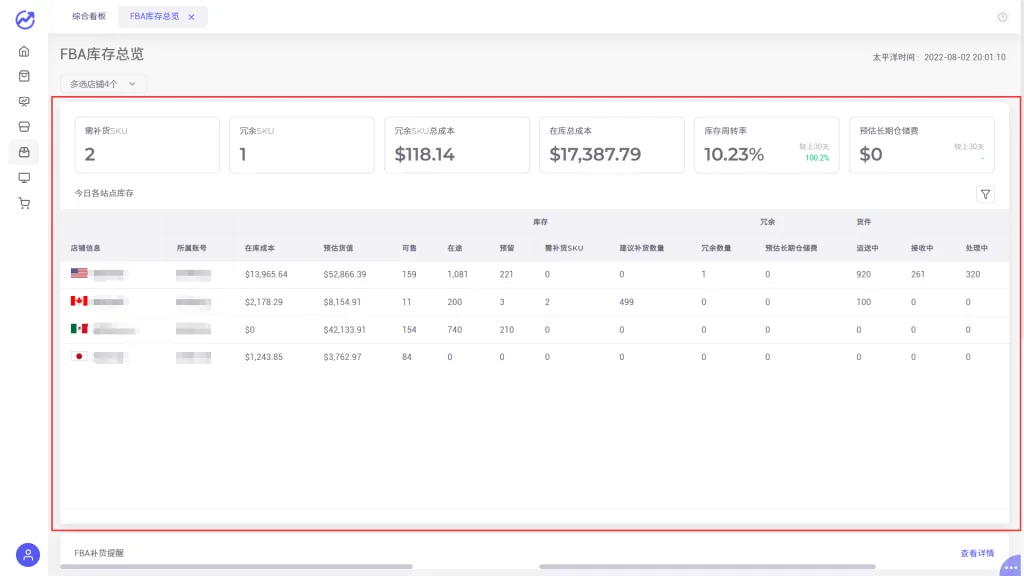Screen dimensions: 1024x576
Task: Click the 预估货值 column header
Action: click(x=338, y=248)
